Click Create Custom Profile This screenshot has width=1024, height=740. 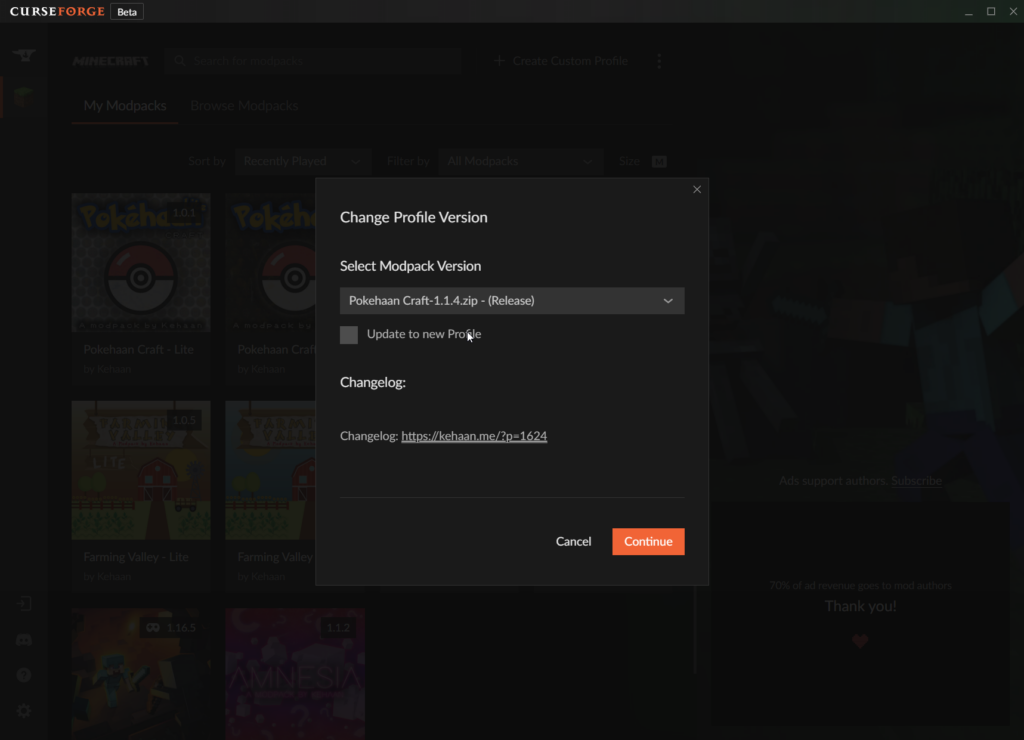[x=562, y=61]
